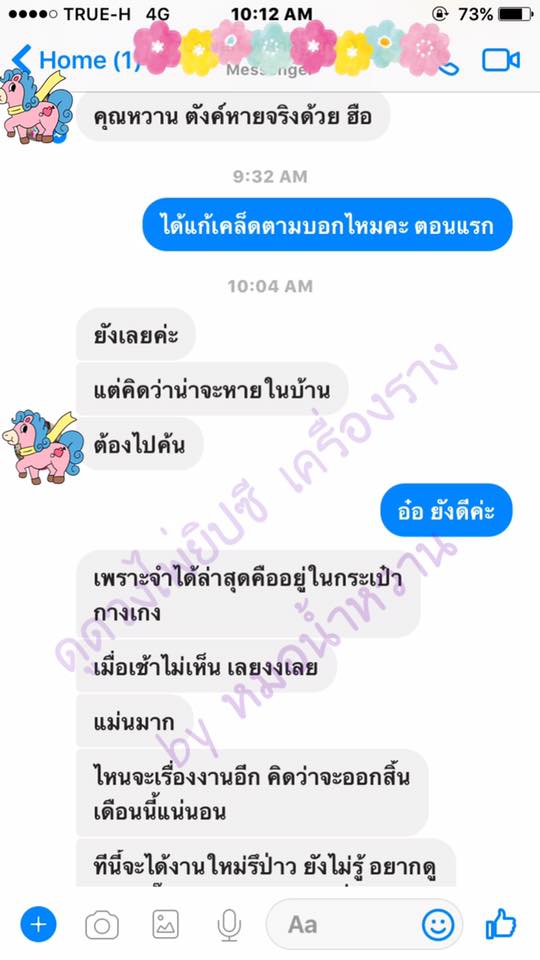Tap the battery indicator in status bar
This screenshot has height=960, width=540.
[515, 13]
